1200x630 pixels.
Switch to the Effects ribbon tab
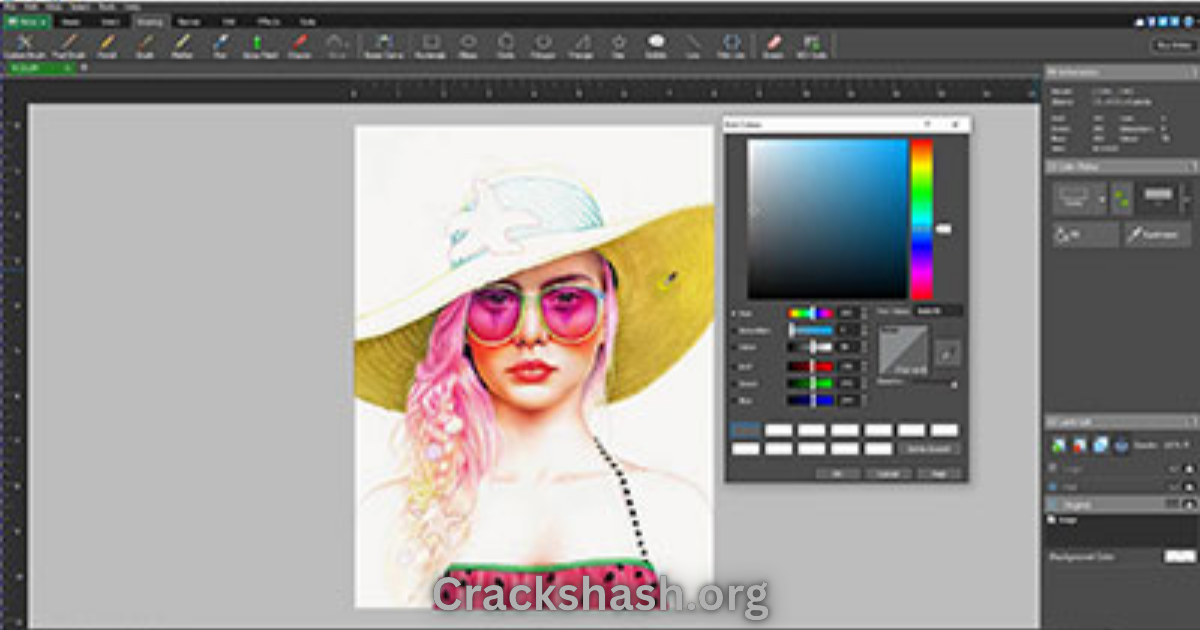(x=268, y=20)
